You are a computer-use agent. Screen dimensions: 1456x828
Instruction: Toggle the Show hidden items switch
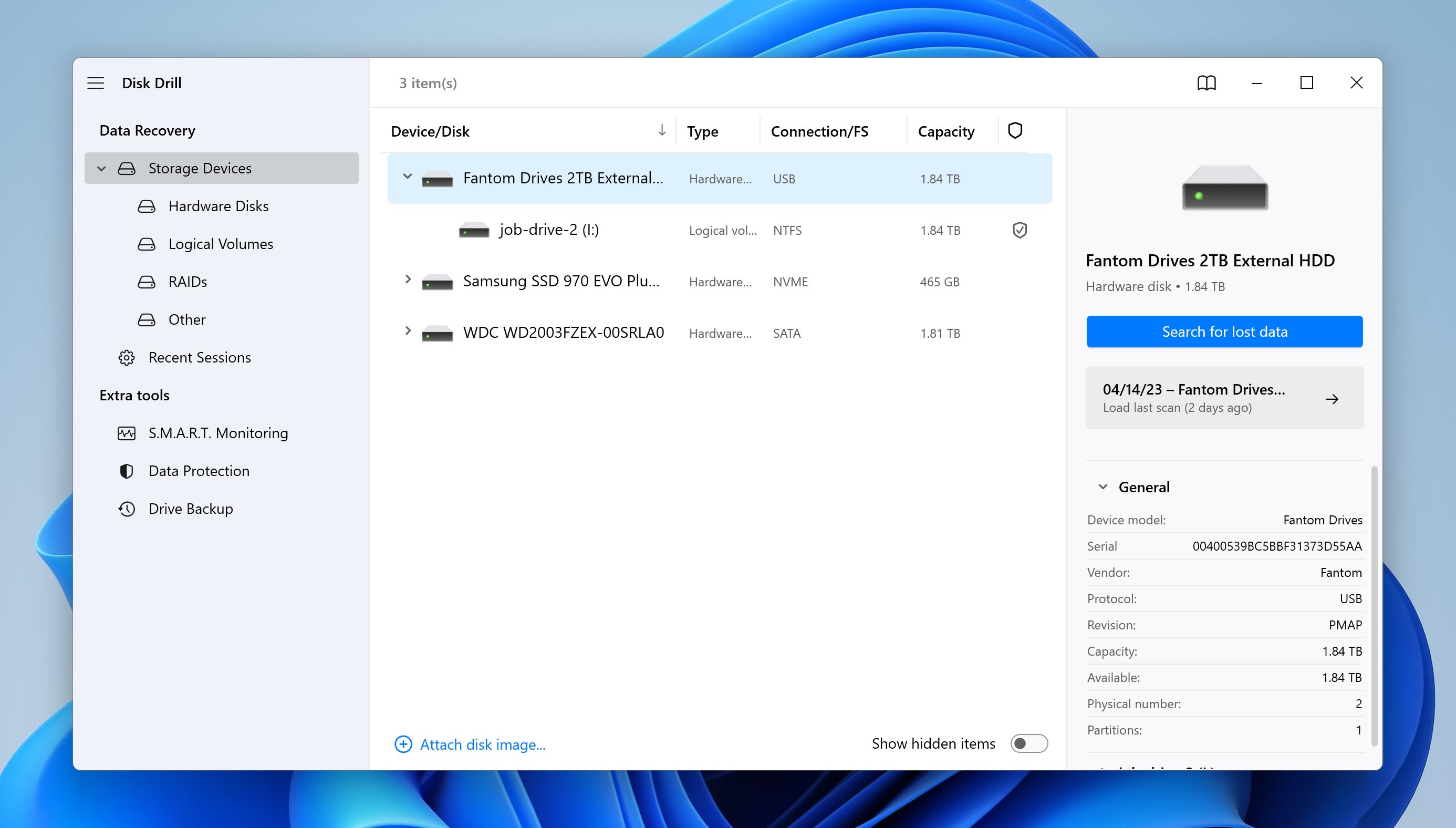tap(1030, 743)
